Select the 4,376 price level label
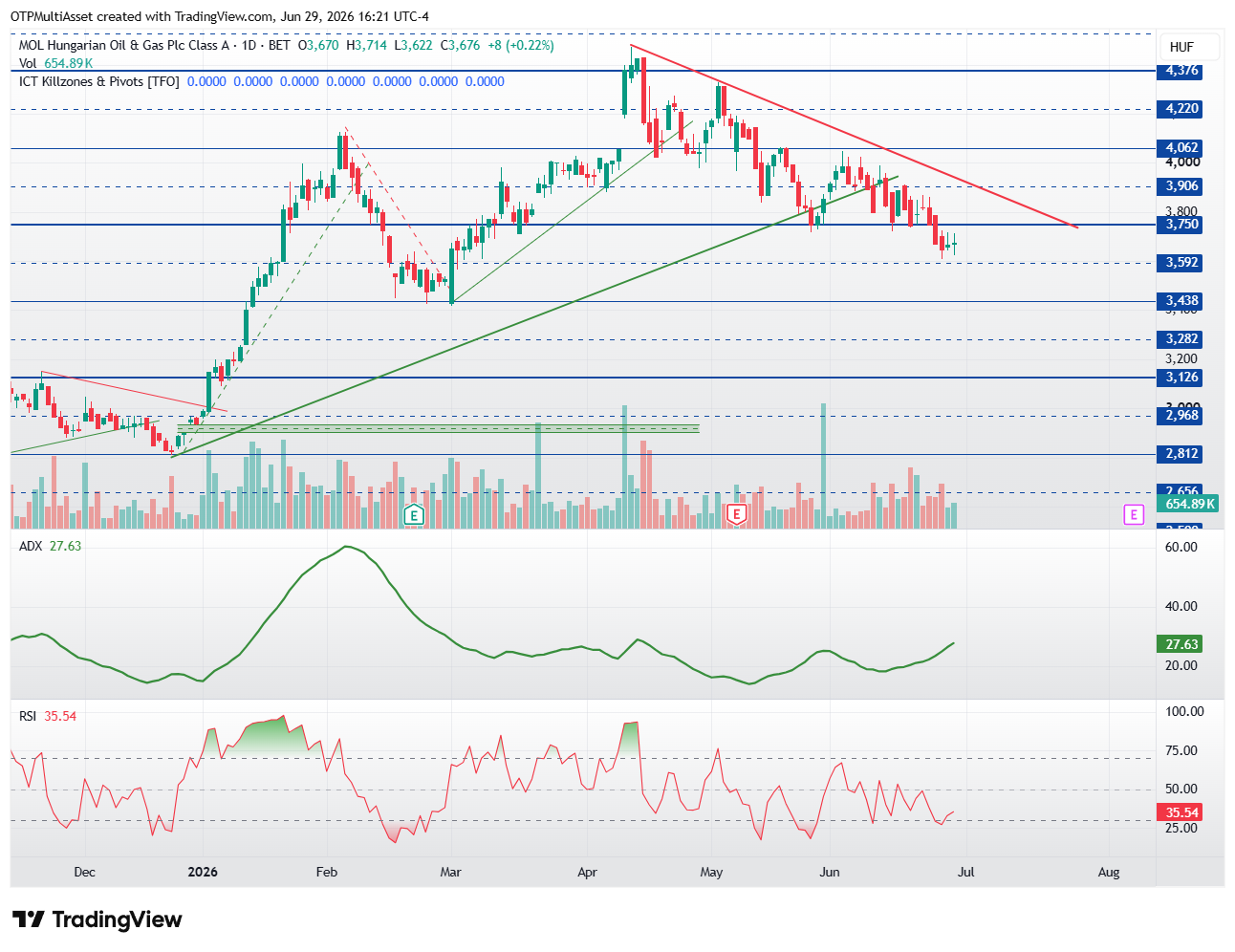This screenshot has width=1235, height=952. tap(1181, 71)
